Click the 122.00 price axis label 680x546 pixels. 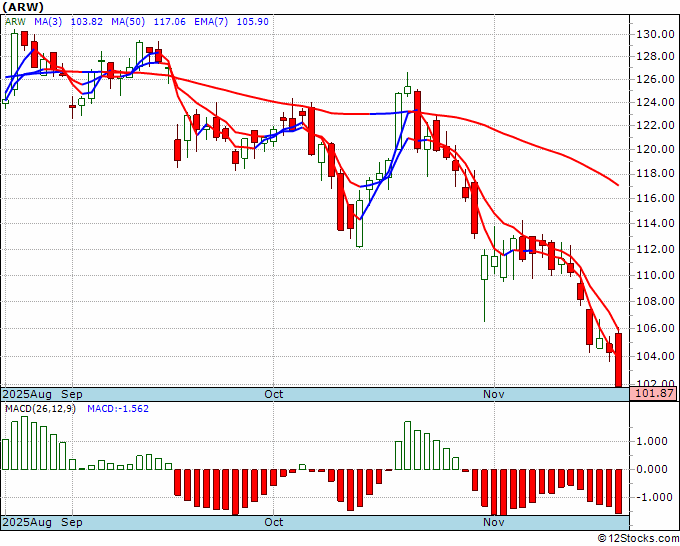[655, 125]
